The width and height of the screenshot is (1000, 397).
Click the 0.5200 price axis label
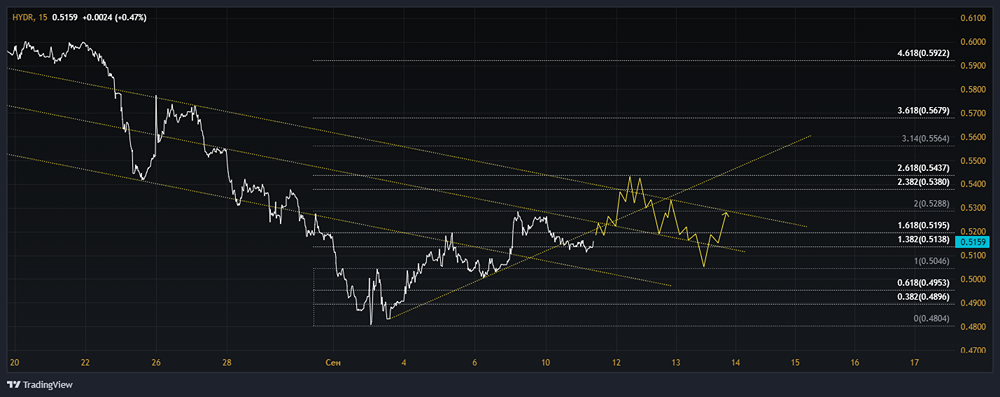click(x=973, y=232)
